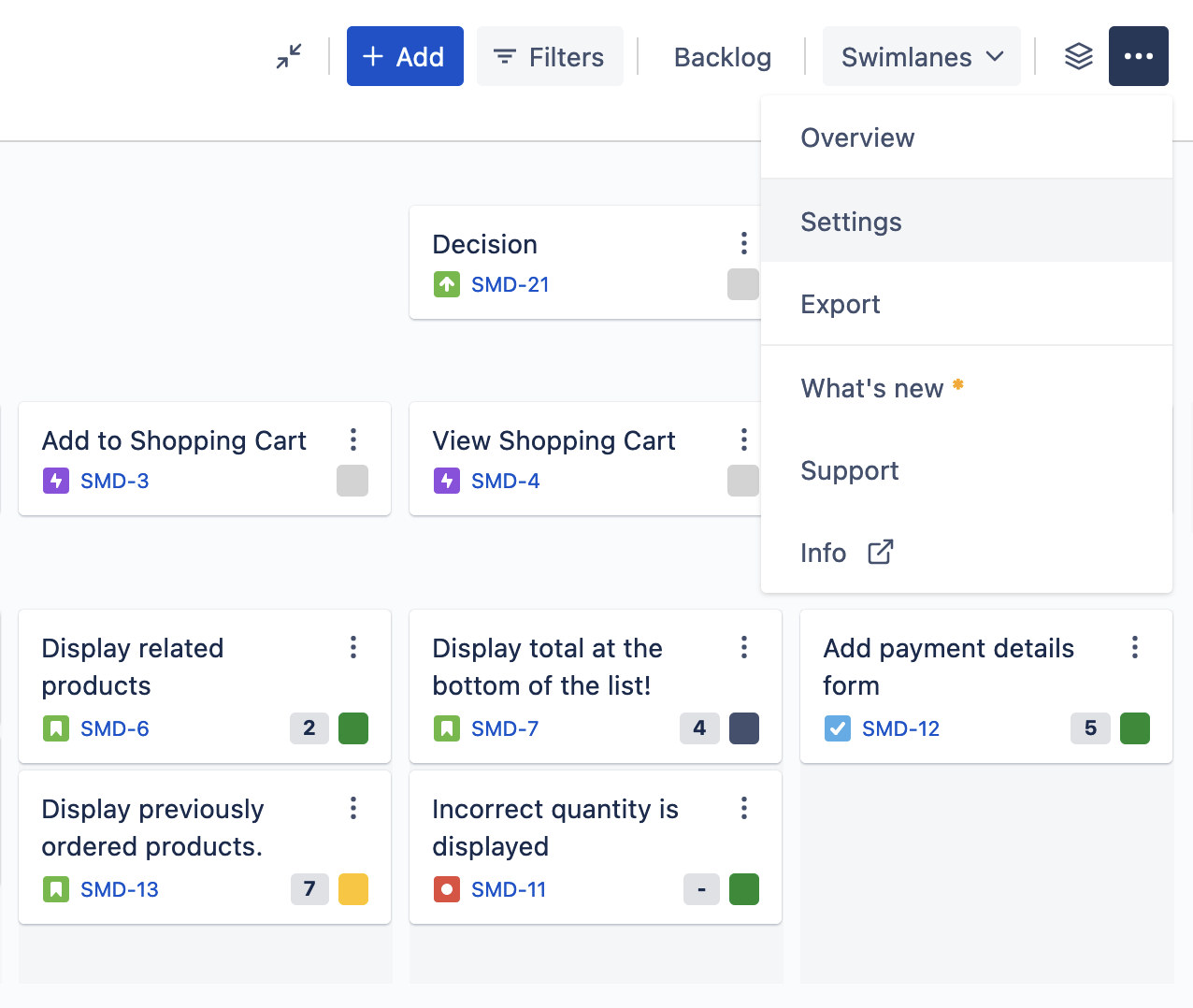
Task: Open kebab menu on Display related products
Action: [352, 647]
